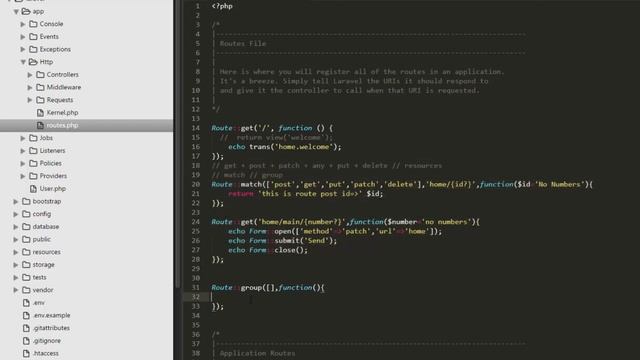Expand the storage folder arrow
Viewport: 640px width, 360px height.
16,264
